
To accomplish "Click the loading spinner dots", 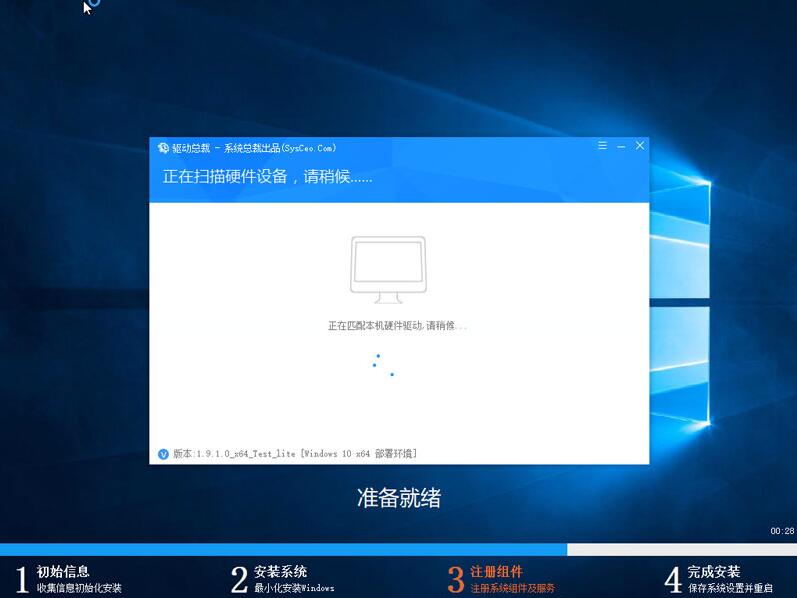I will click(383, 365).
